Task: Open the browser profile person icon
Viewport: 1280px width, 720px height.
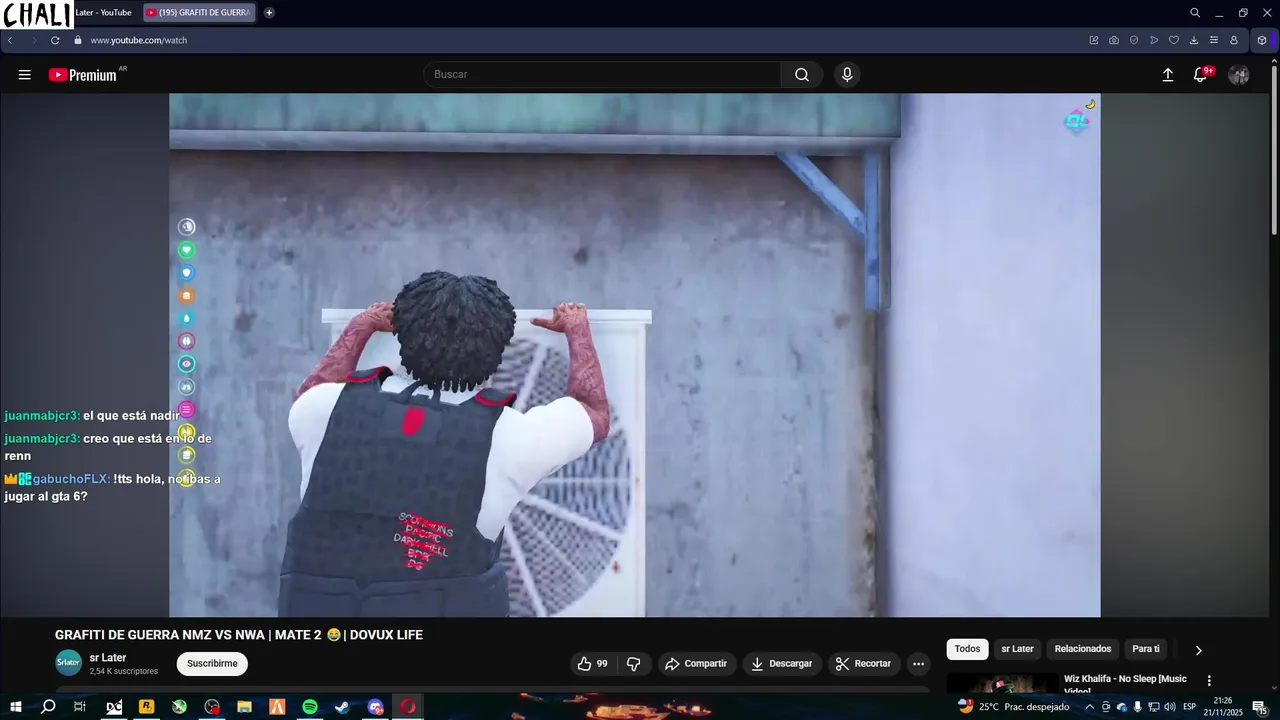Action: pyautogui.click(x=1234, y=40)
